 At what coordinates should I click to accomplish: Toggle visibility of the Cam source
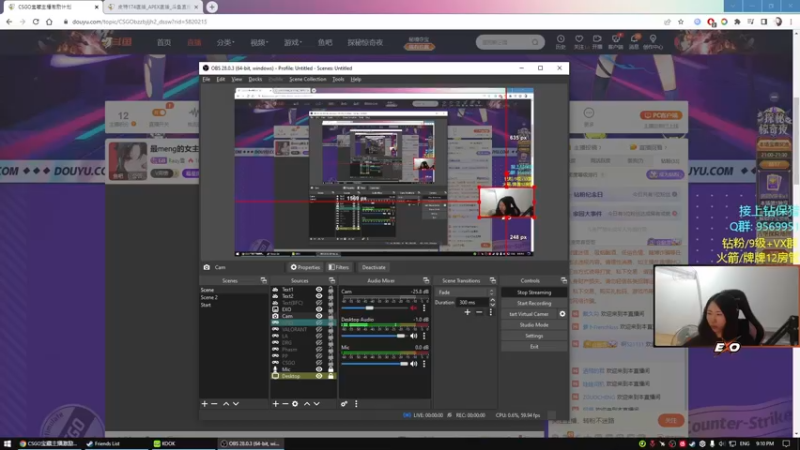(319, 316)
